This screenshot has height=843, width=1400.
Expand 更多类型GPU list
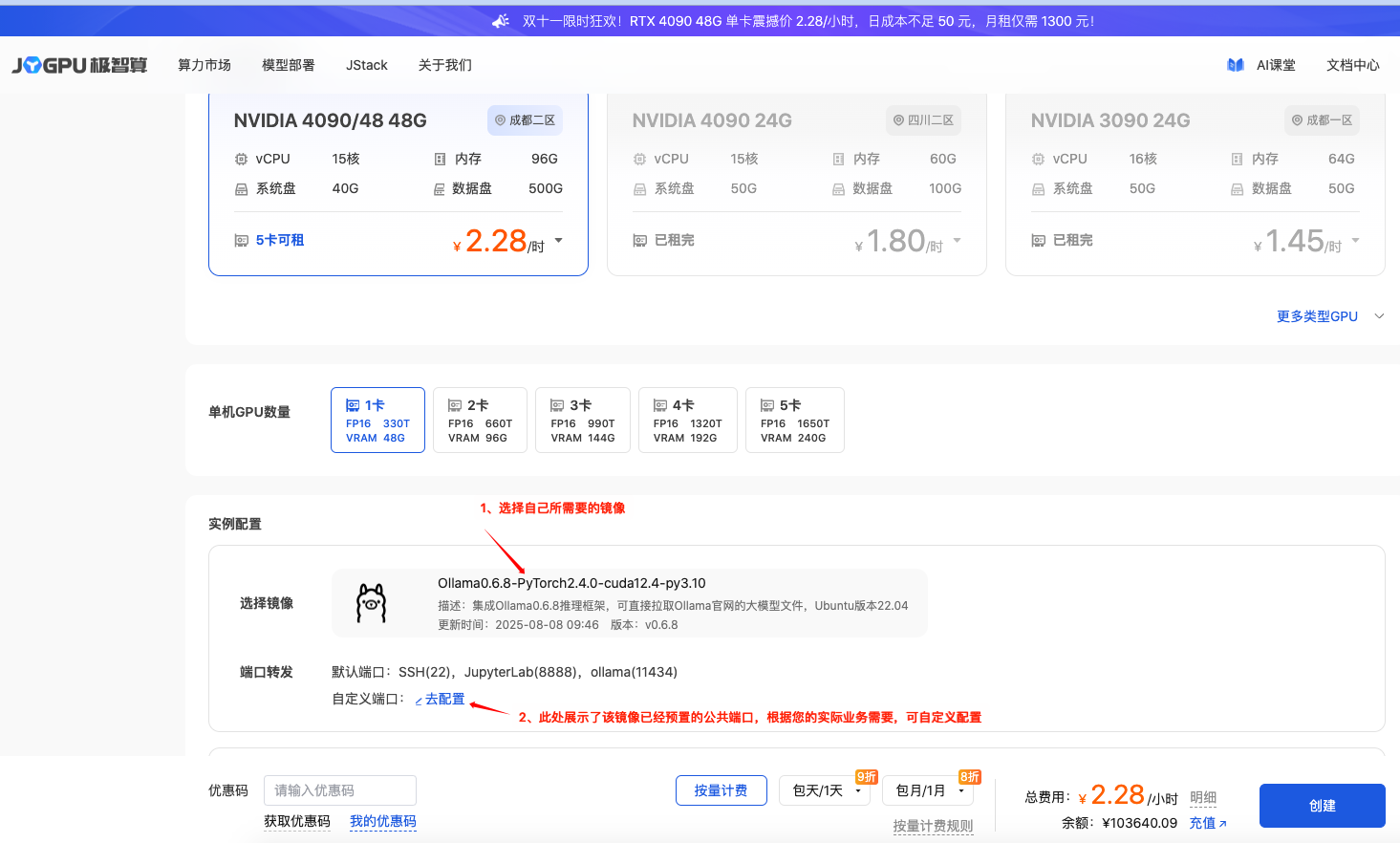click(x=1329, y=316)
